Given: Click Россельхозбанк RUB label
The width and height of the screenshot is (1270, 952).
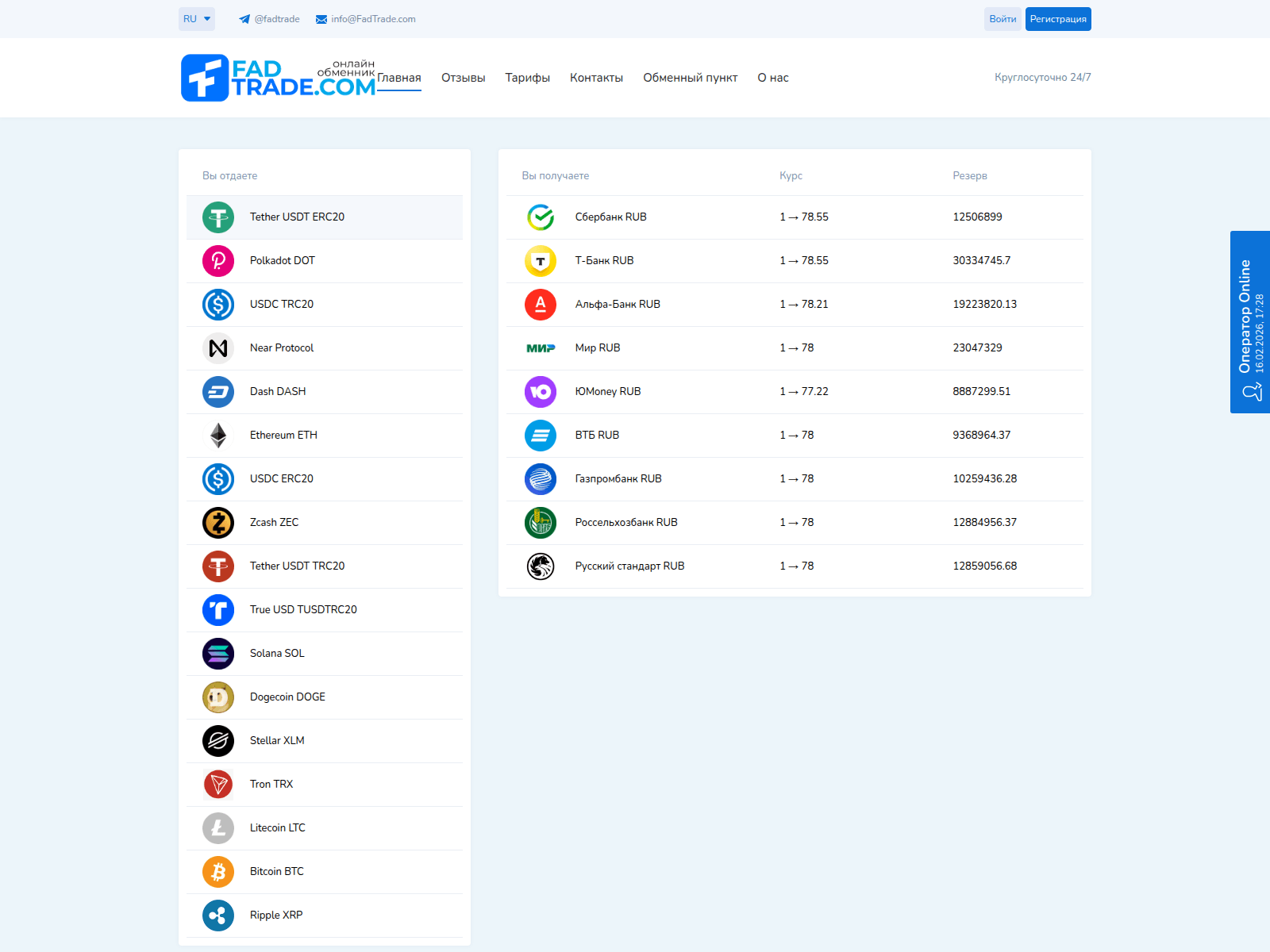Looking at the screenshot, I should [x=626, y=523].
